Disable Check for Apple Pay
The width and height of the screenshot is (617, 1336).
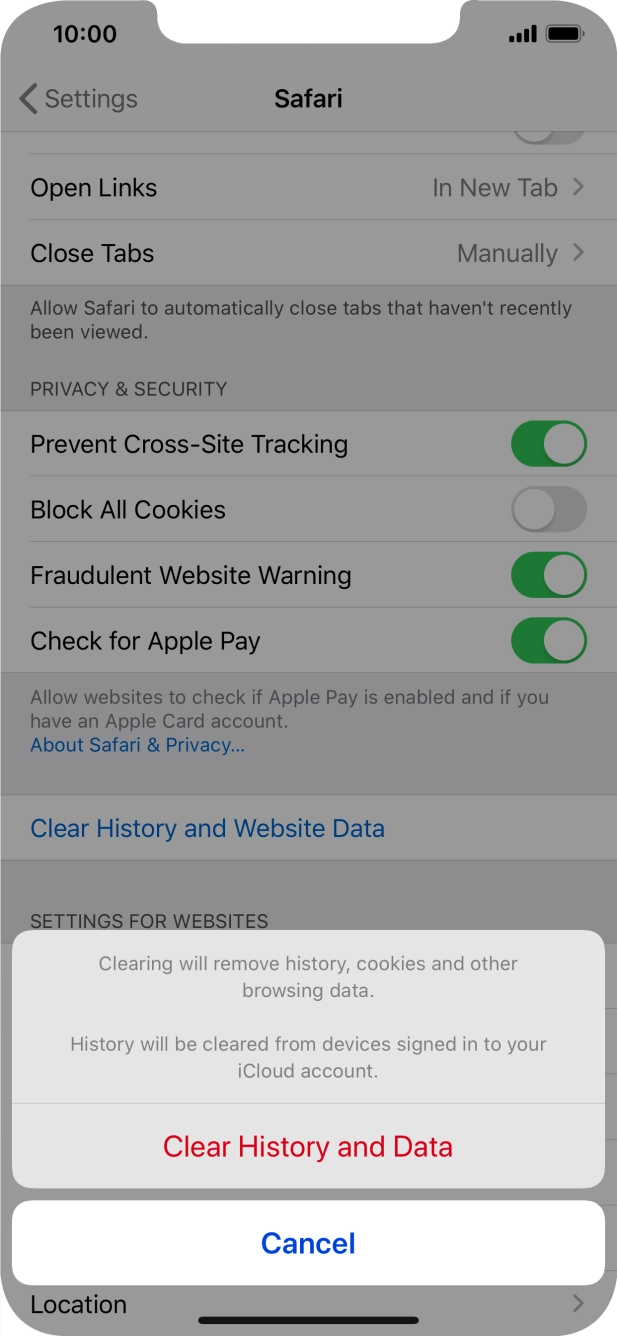pos(549,640)
